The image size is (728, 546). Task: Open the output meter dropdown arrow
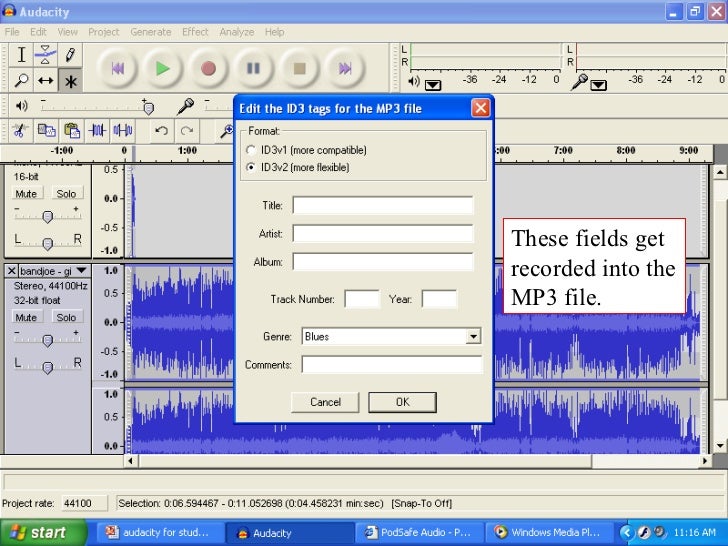point(433,85)
